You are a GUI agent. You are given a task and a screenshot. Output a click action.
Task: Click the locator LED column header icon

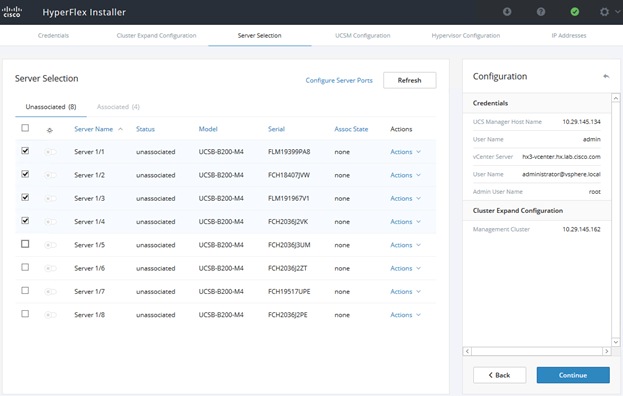pyautogui.click(x=50, y=130)
